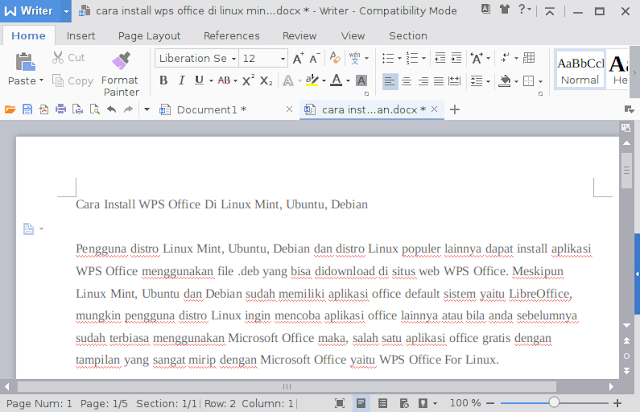Close the Document1 tab

(x=289, y=109)
